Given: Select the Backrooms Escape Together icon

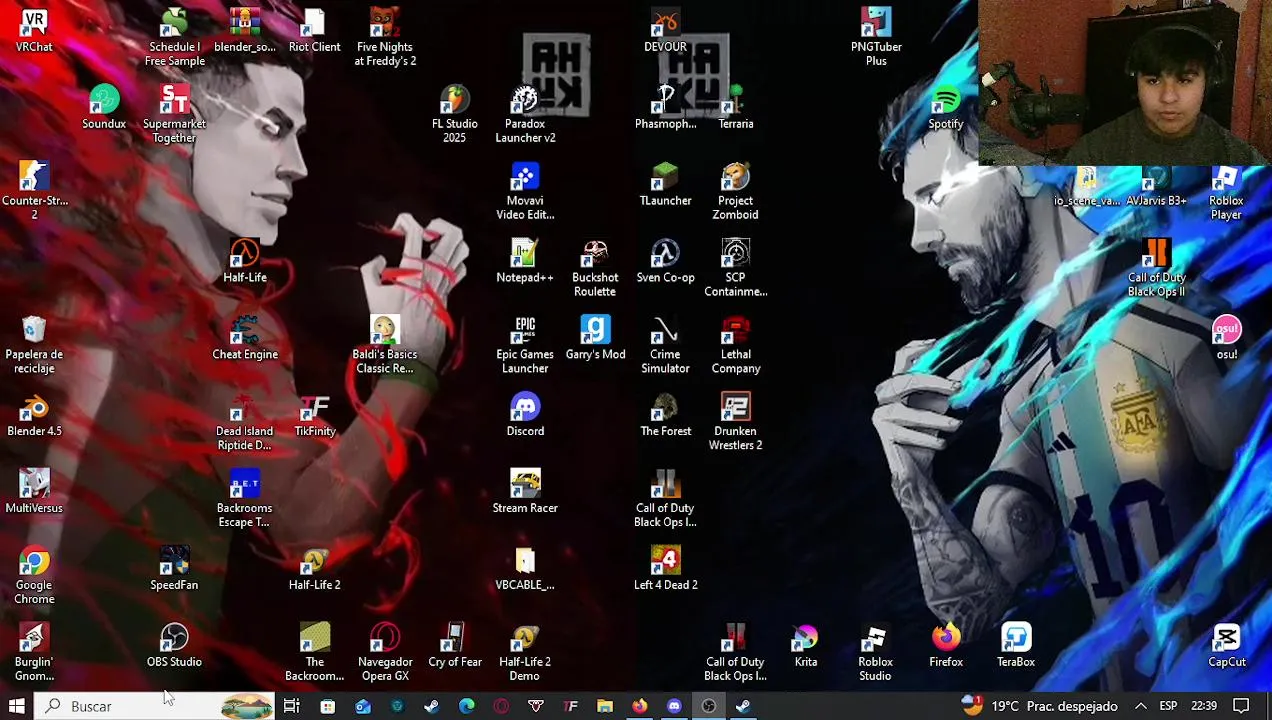Looking at the screenshot, I should click(x=245, y=500).
